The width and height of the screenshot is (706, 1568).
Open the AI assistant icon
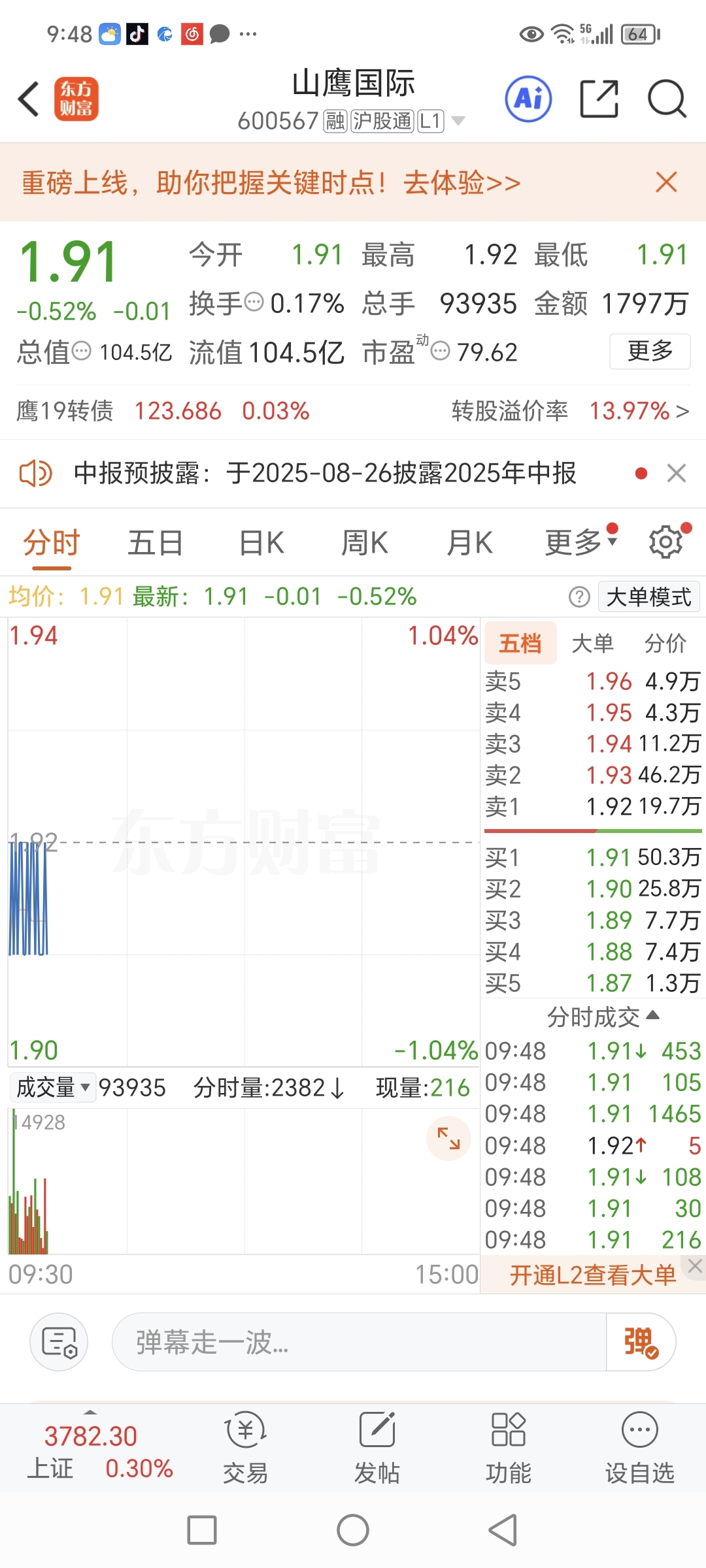[x=529, y=99]
